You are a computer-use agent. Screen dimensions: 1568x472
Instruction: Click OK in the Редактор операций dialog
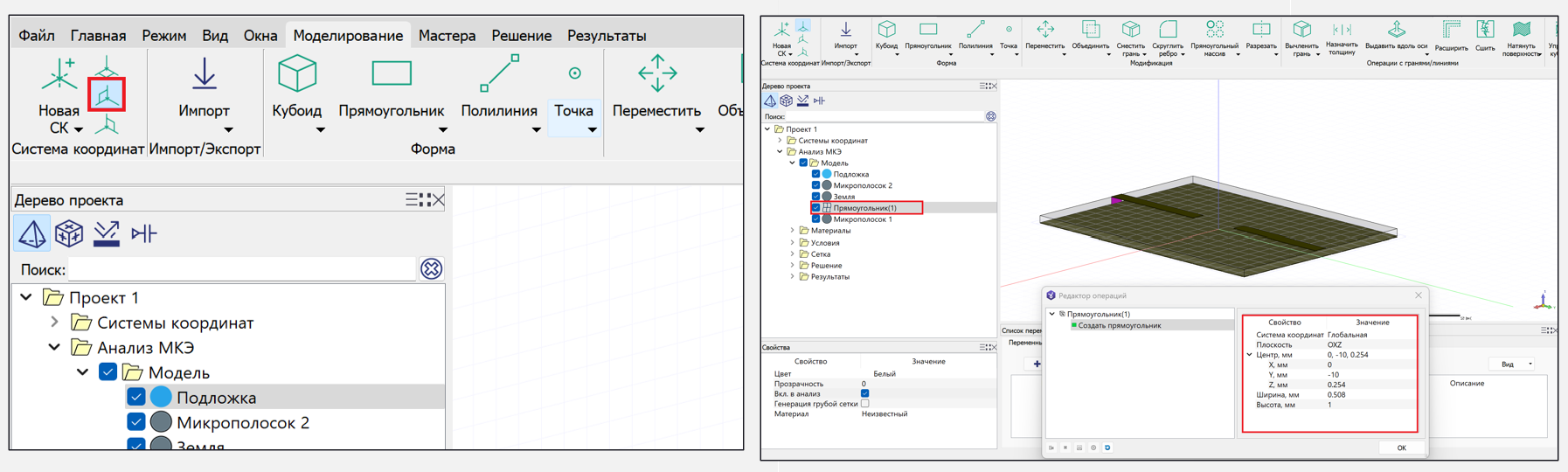click(1401, 448)
